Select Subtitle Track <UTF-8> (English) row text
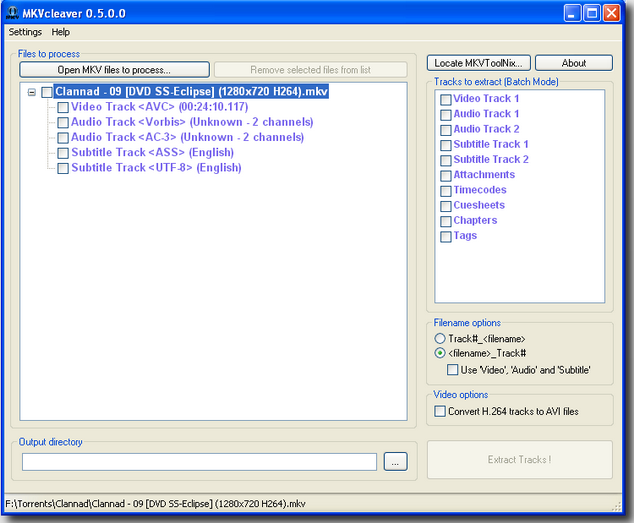634x523 pixels. coord(156,168)
